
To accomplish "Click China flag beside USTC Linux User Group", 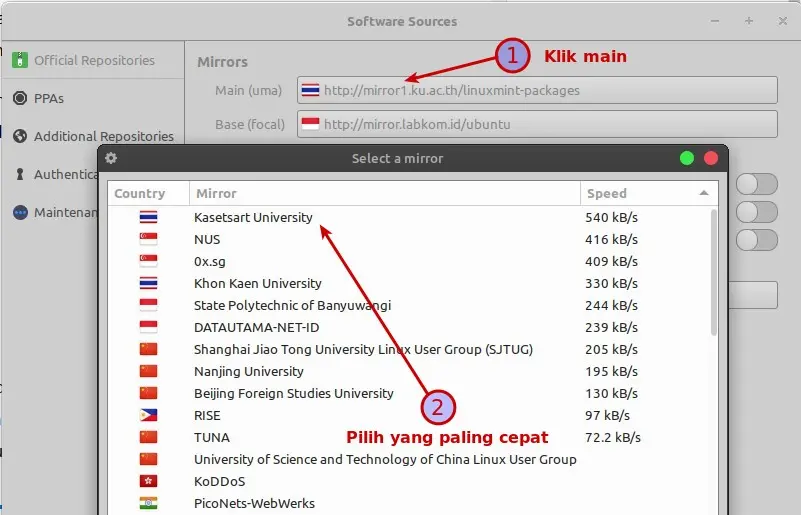I will pyautogui.click(x=149, y=459).
